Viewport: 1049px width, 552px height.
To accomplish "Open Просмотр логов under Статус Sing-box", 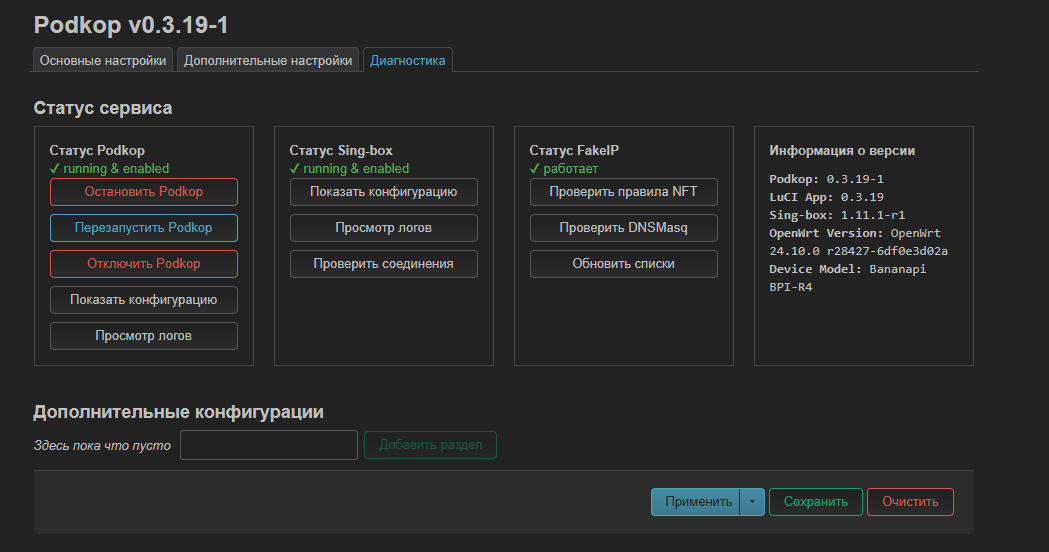I will point(384,228).
